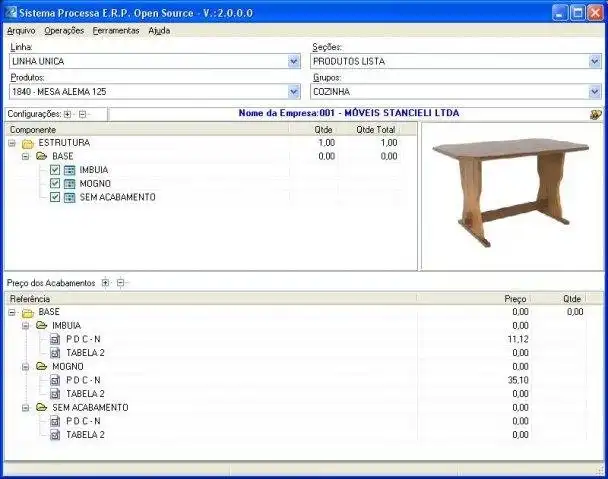Click the list icon beside MOGNO component

click(x=69, y=184)
